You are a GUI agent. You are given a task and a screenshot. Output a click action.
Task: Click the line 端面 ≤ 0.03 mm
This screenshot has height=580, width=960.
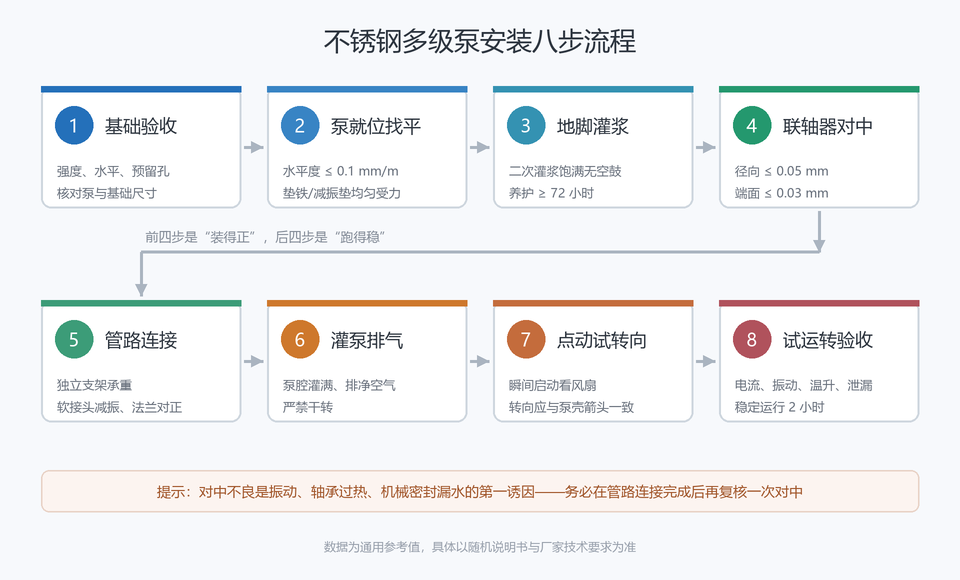pos(781,193)
